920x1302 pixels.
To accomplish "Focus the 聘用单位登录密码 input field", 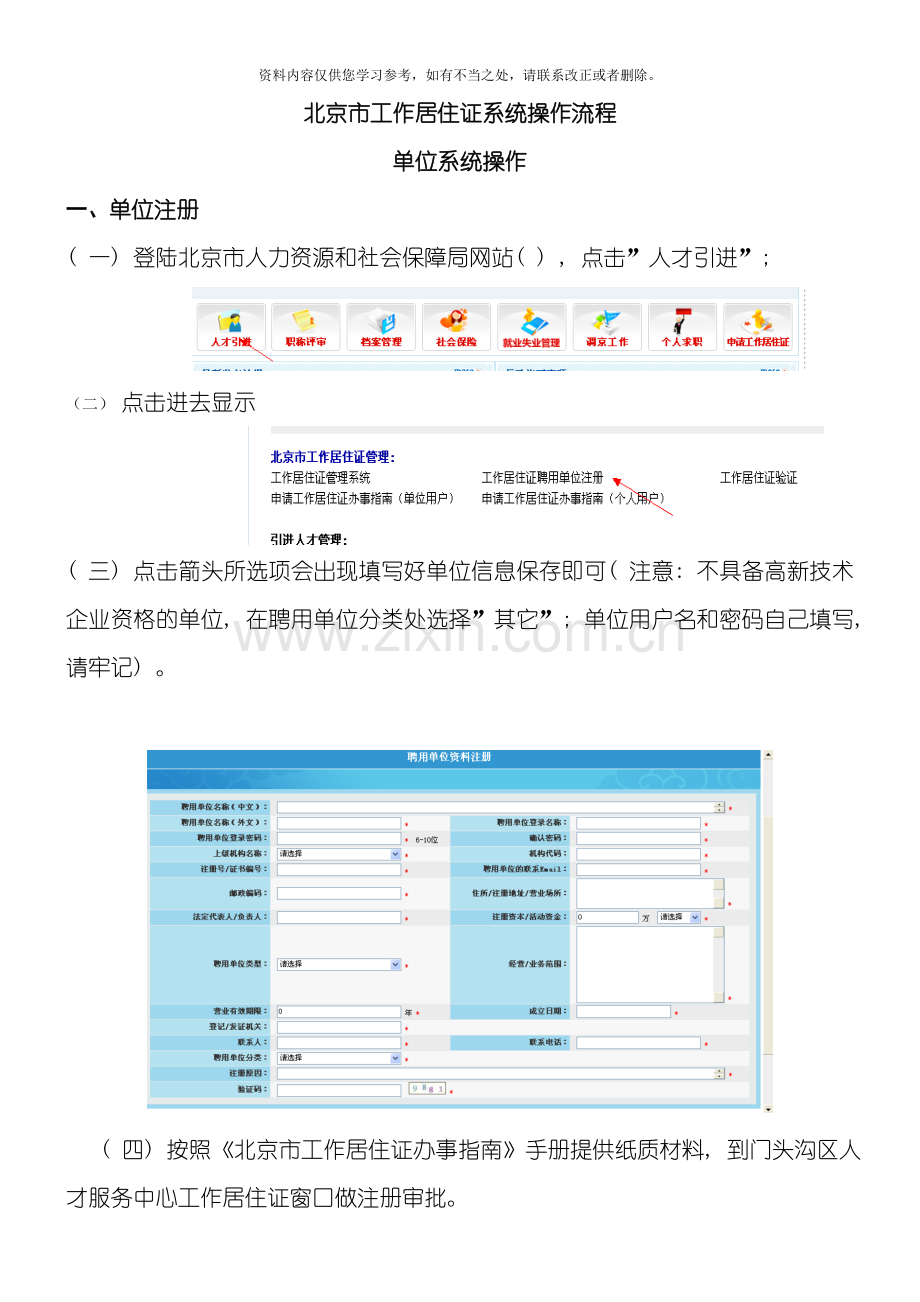I will 339,838.
